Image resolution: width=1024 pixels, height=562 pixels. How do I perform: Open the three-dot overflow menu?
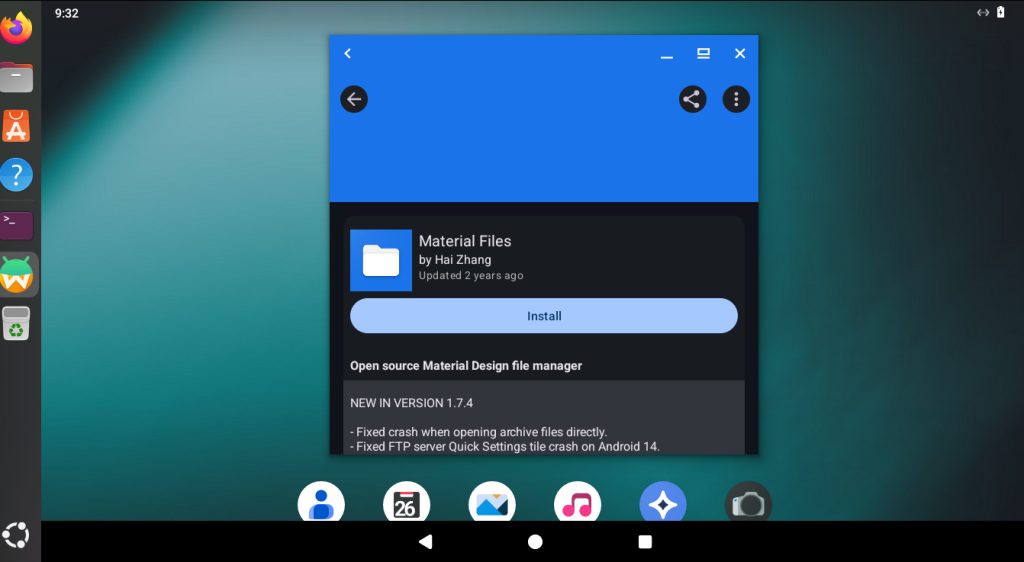[736, 99]
